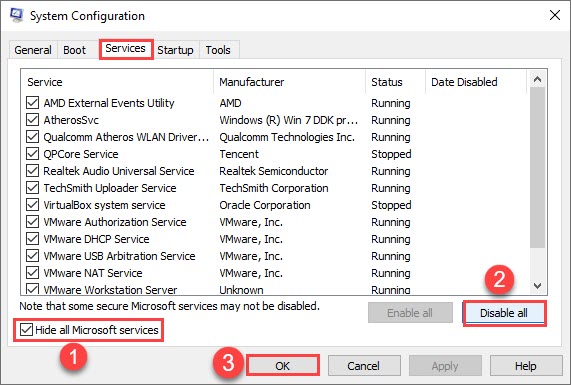Click the Disable all button
This screenshot has height=385, width=571.
(504, 313)
